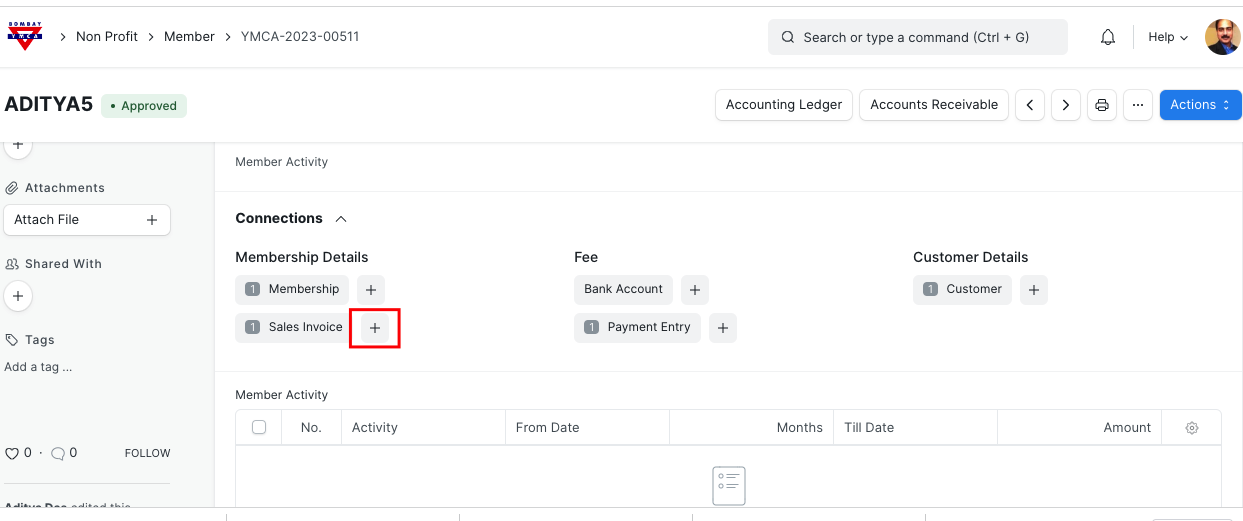Go to previous record arrow
1243x521 pixels.
click(x=1030, y=105)
